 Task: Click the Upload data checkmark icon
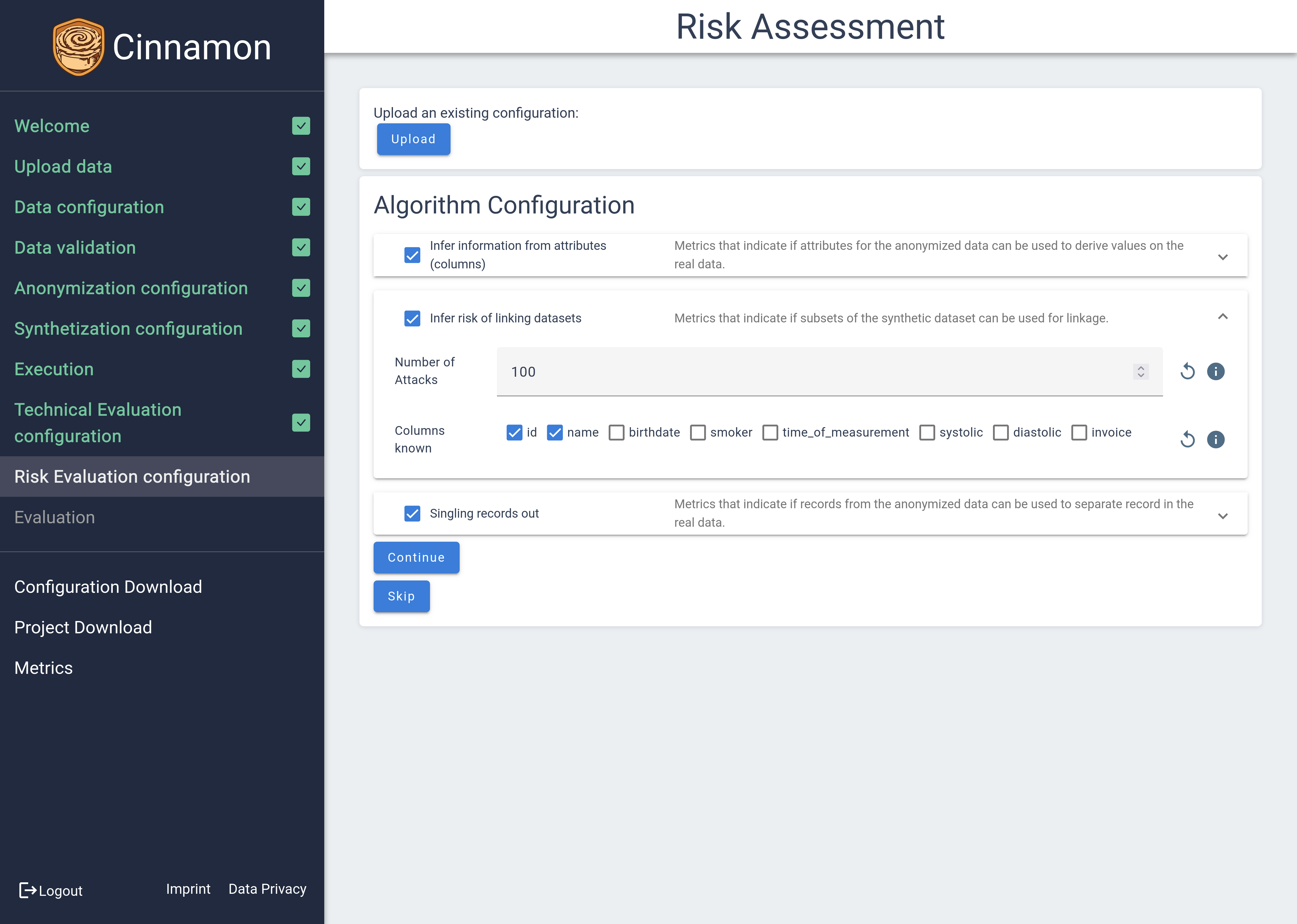301,167
